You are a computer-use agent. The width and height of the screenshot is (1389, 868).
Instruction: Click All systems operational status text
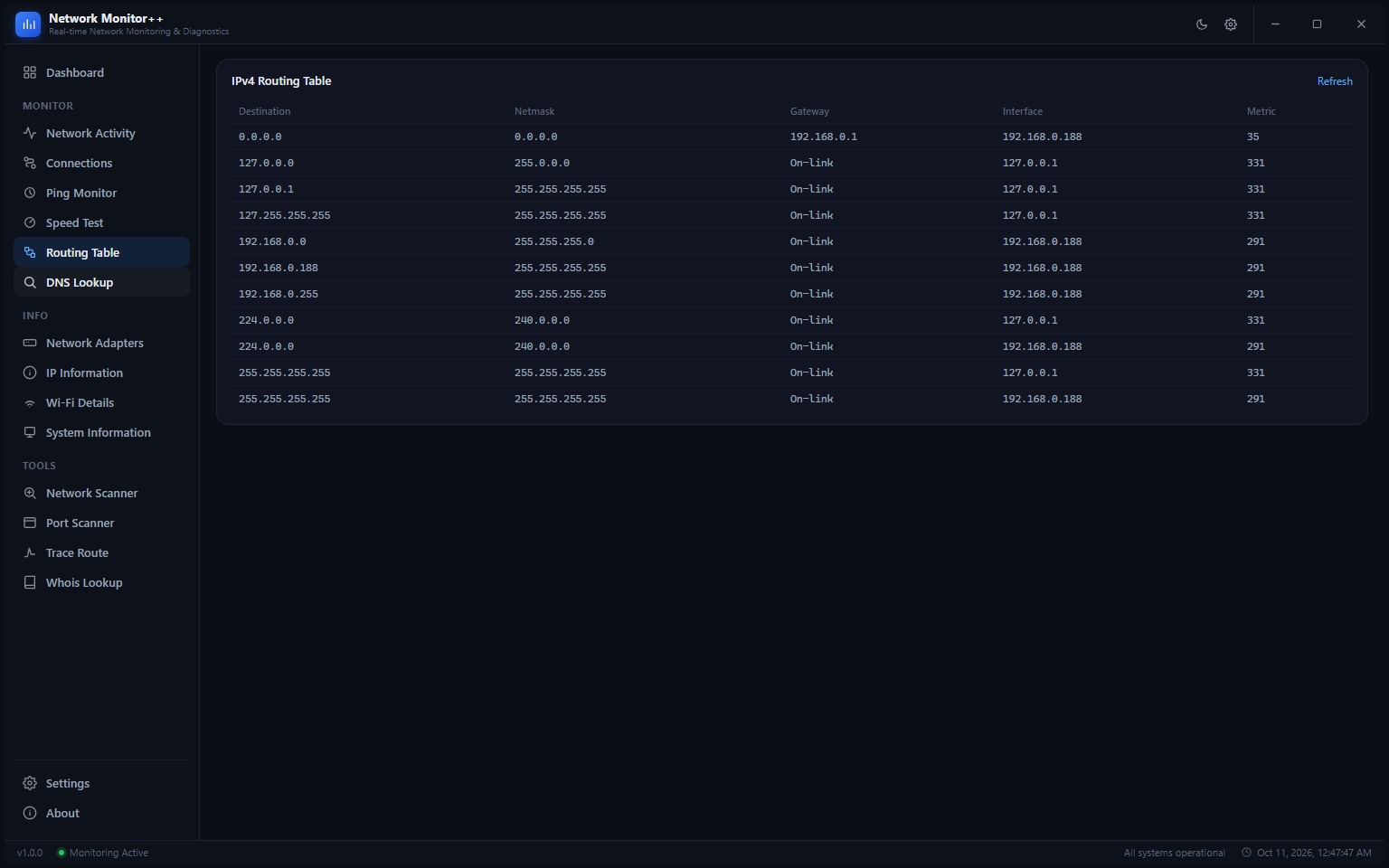pos(1174,853)
